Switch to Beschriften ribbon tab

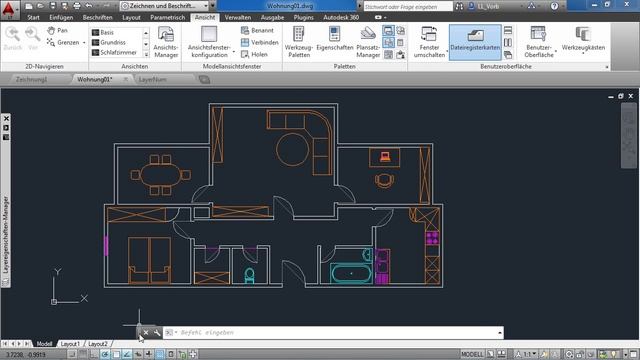pyautogui.click(x=97, y=18)
